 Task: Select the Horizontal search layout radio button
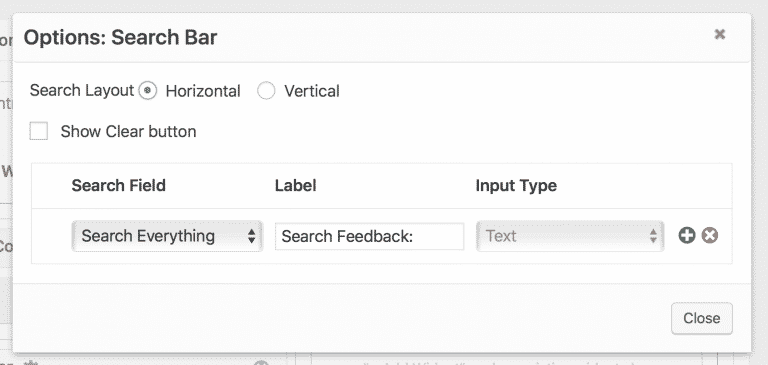click(147, 91)
